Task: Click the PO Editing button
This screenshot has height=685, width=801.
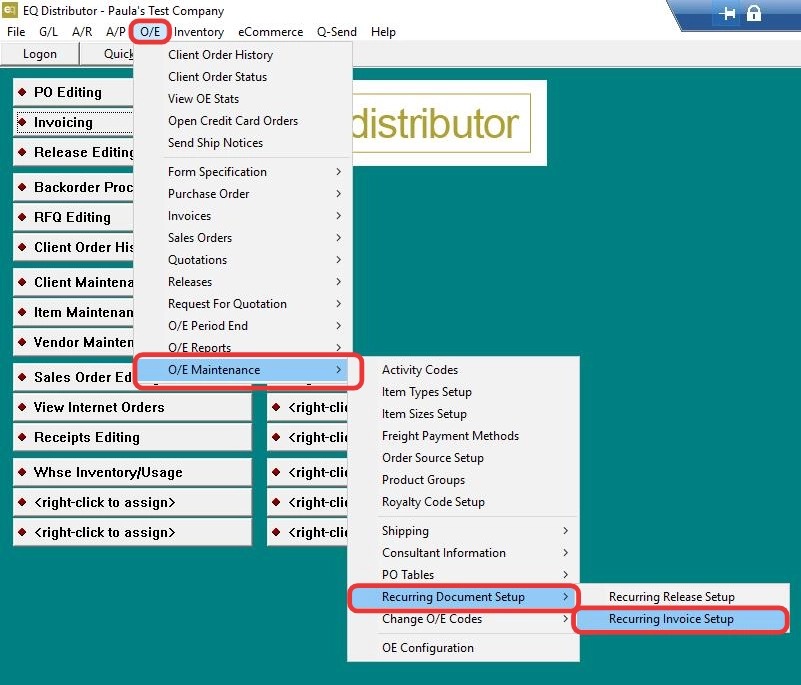Action: 73,92
